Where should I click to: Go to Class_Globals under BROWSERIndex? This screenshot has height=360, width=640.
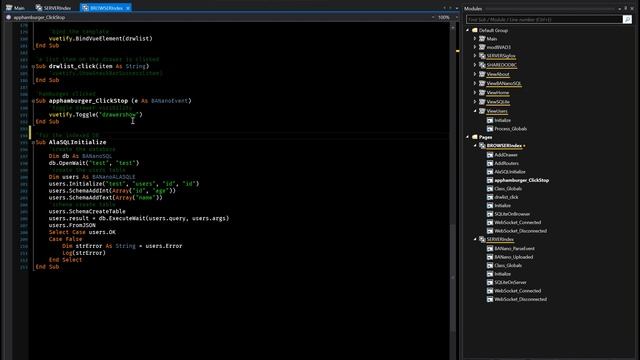(508, 189)
